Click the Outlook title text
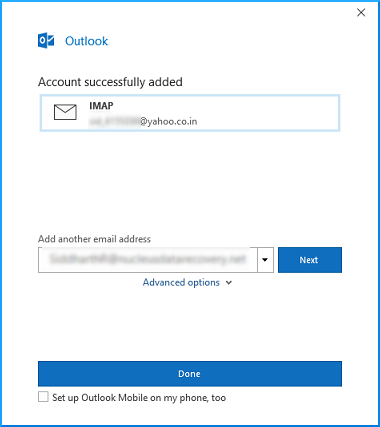380x427 pixels. click(87, 41)
